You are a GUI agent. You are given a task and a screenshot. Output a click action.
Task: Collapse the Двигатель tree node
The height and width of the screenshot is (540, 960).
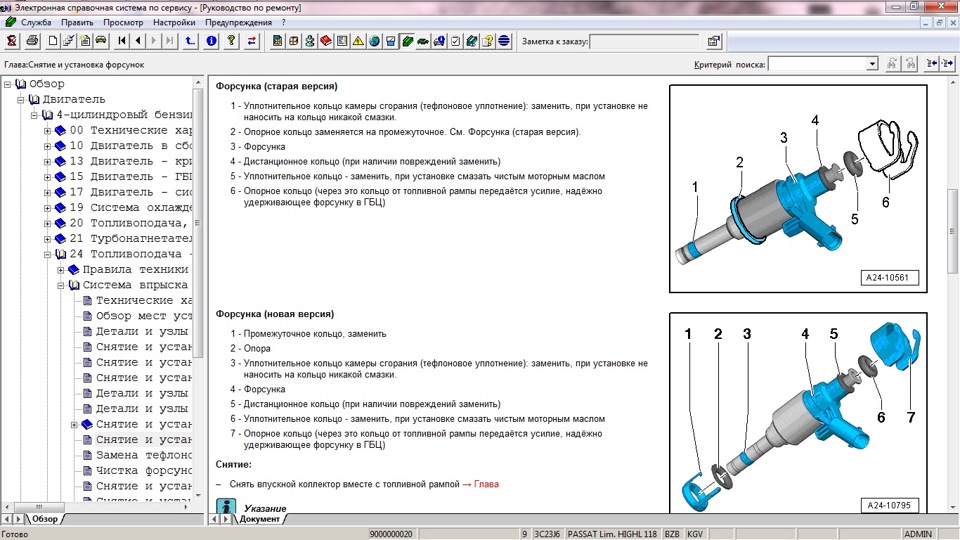tap(20, 99)
